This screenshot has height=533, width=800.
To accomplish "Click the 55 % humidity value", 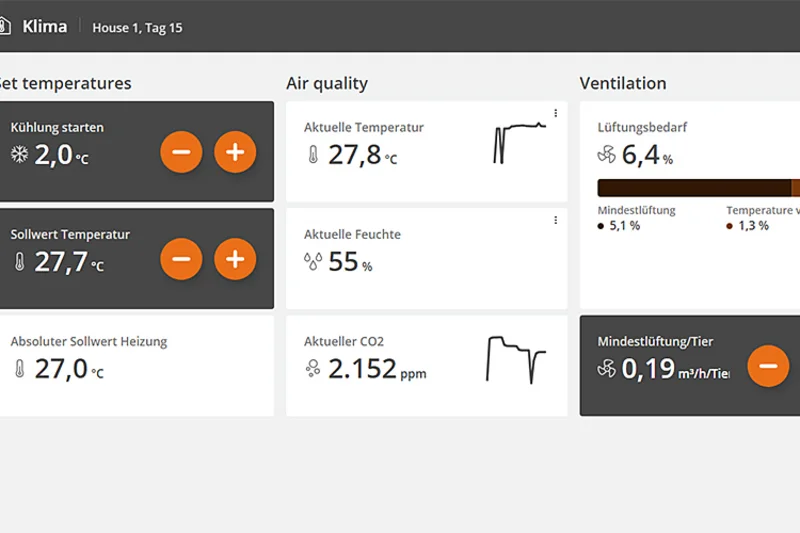I will tap(351, 262).
